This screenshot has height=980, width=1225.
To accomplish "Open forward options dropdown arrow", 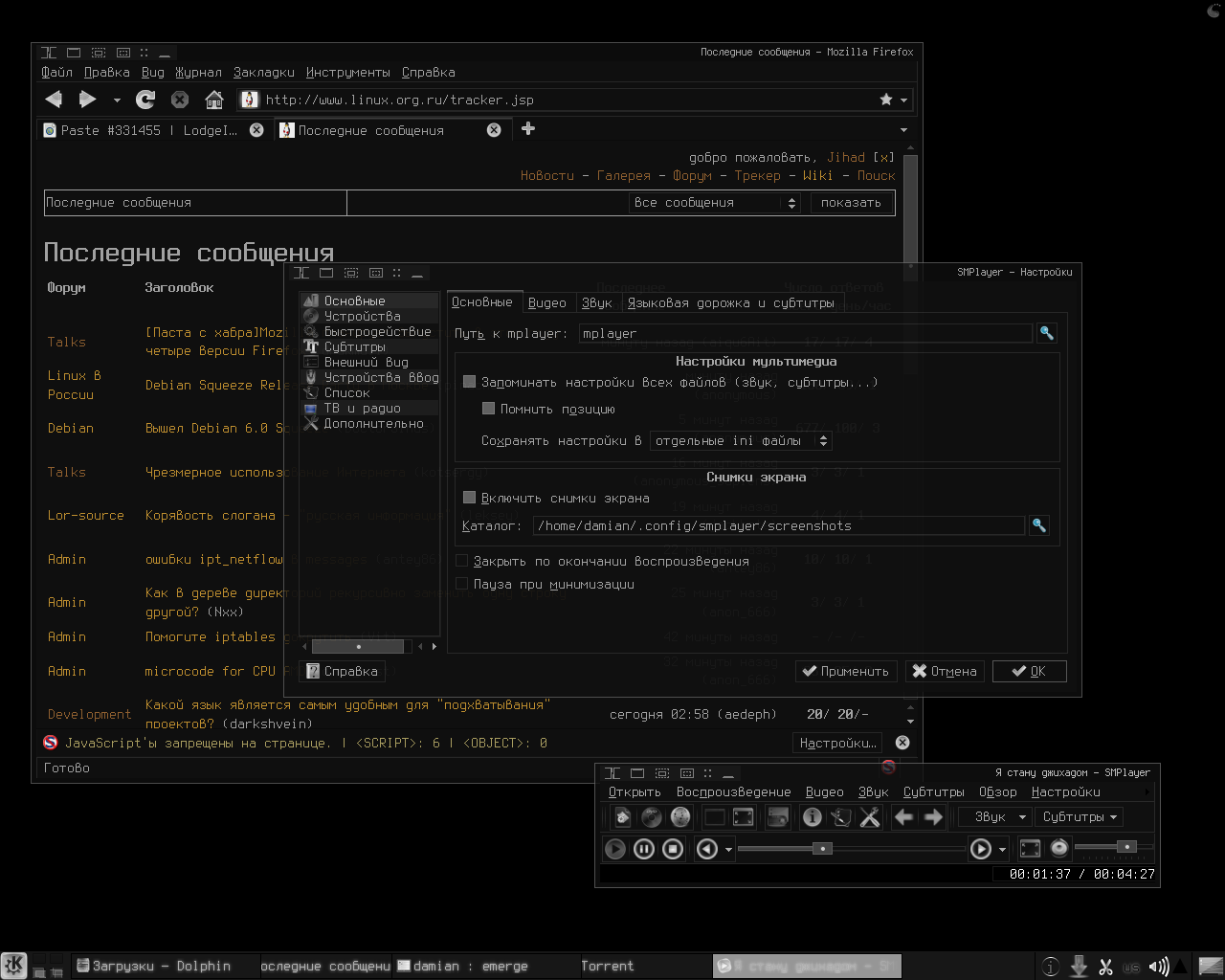I will tap(1003, 849).
